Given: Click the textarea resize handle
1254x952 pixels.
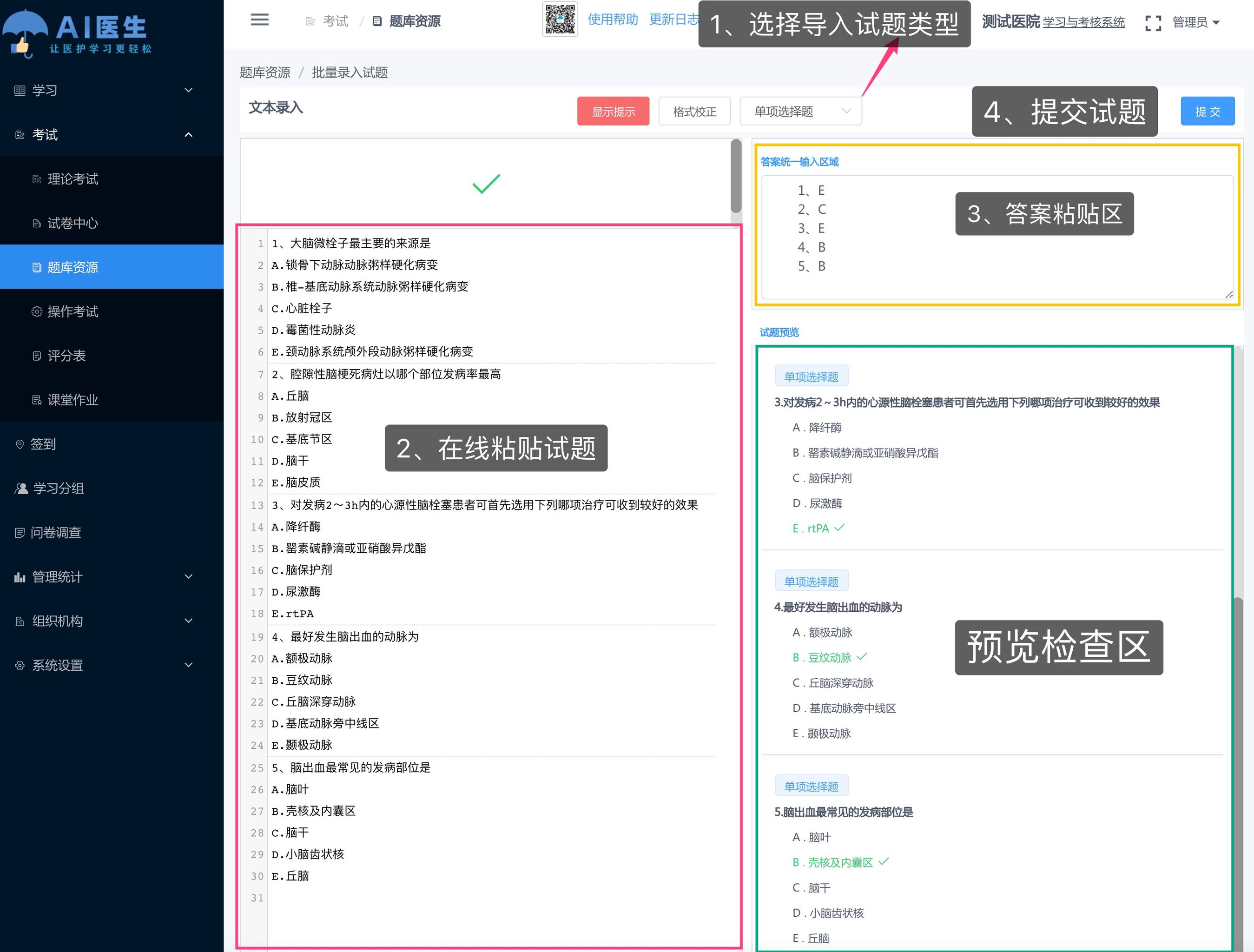Looking at the screenshot, I should (x=1228, y=294).
